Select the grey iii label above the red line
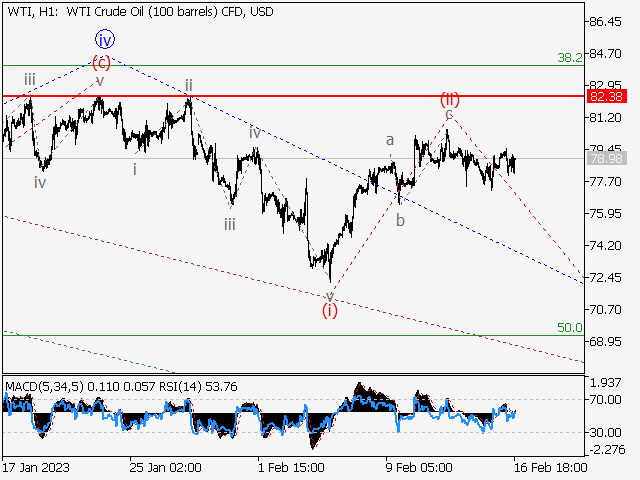640x480 pixels. click(x=29, y=79)
